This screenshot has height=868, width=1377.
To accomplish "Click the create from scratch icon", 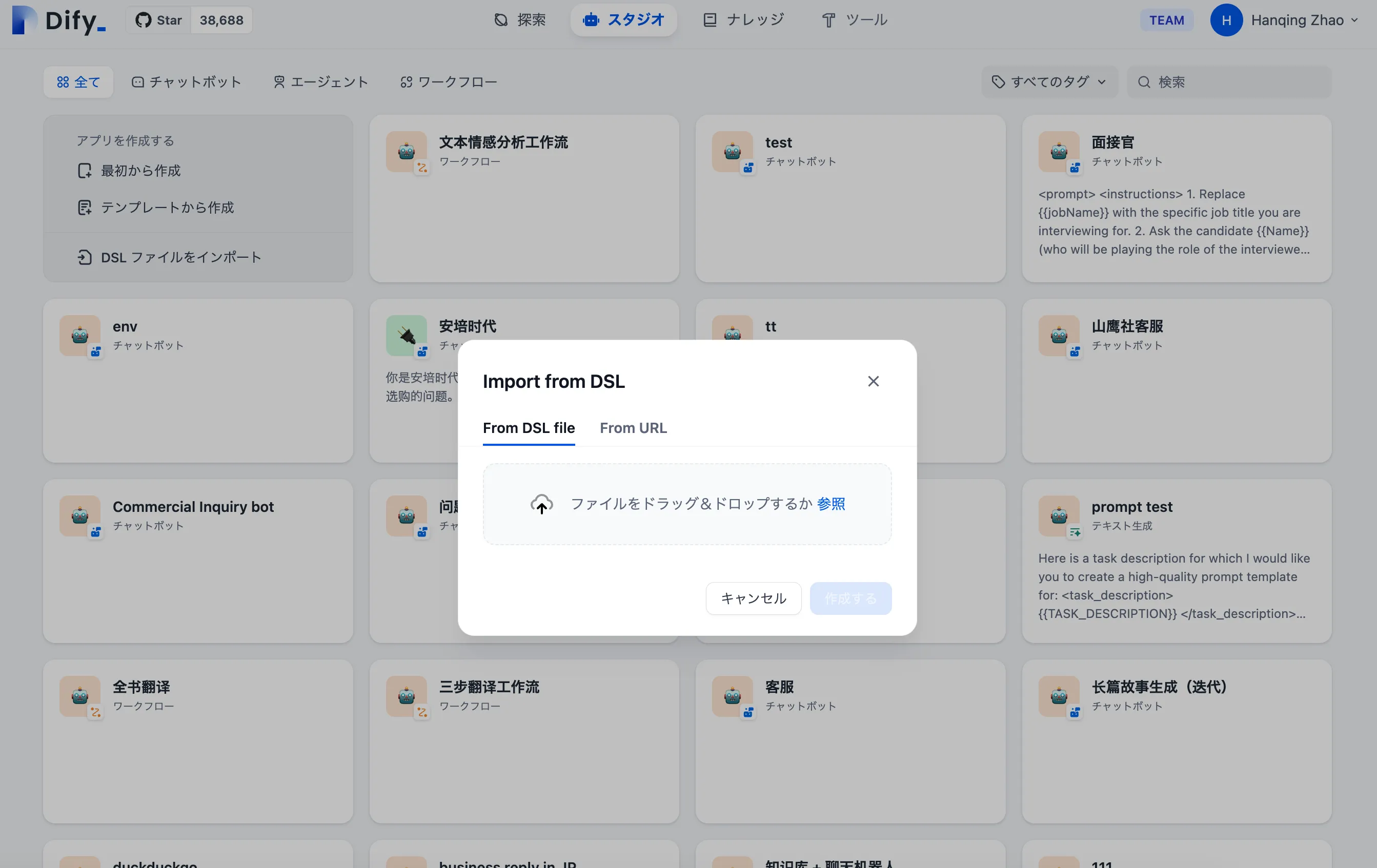I will point(85,170).
